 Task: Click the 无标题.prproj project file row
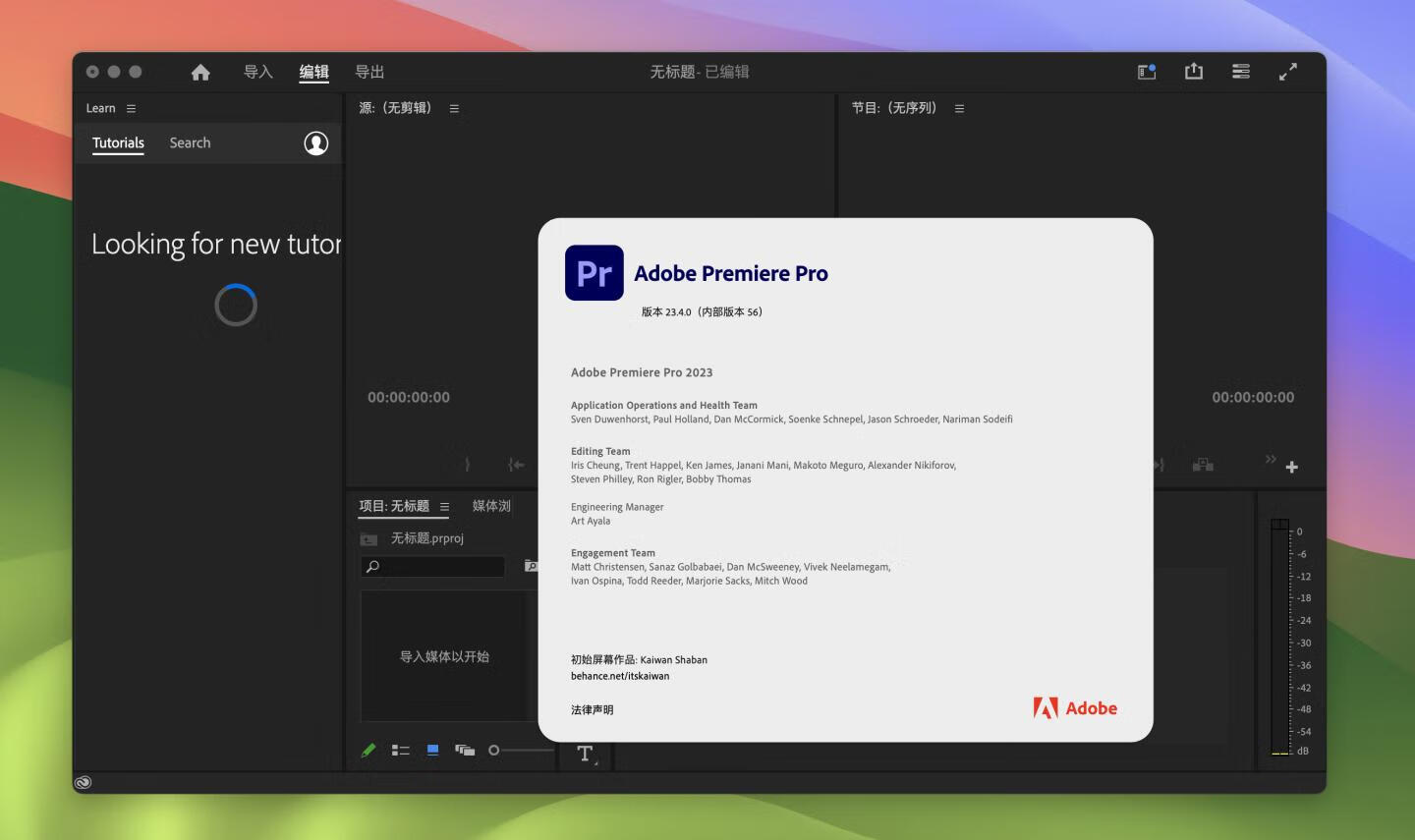pos(427,538)
